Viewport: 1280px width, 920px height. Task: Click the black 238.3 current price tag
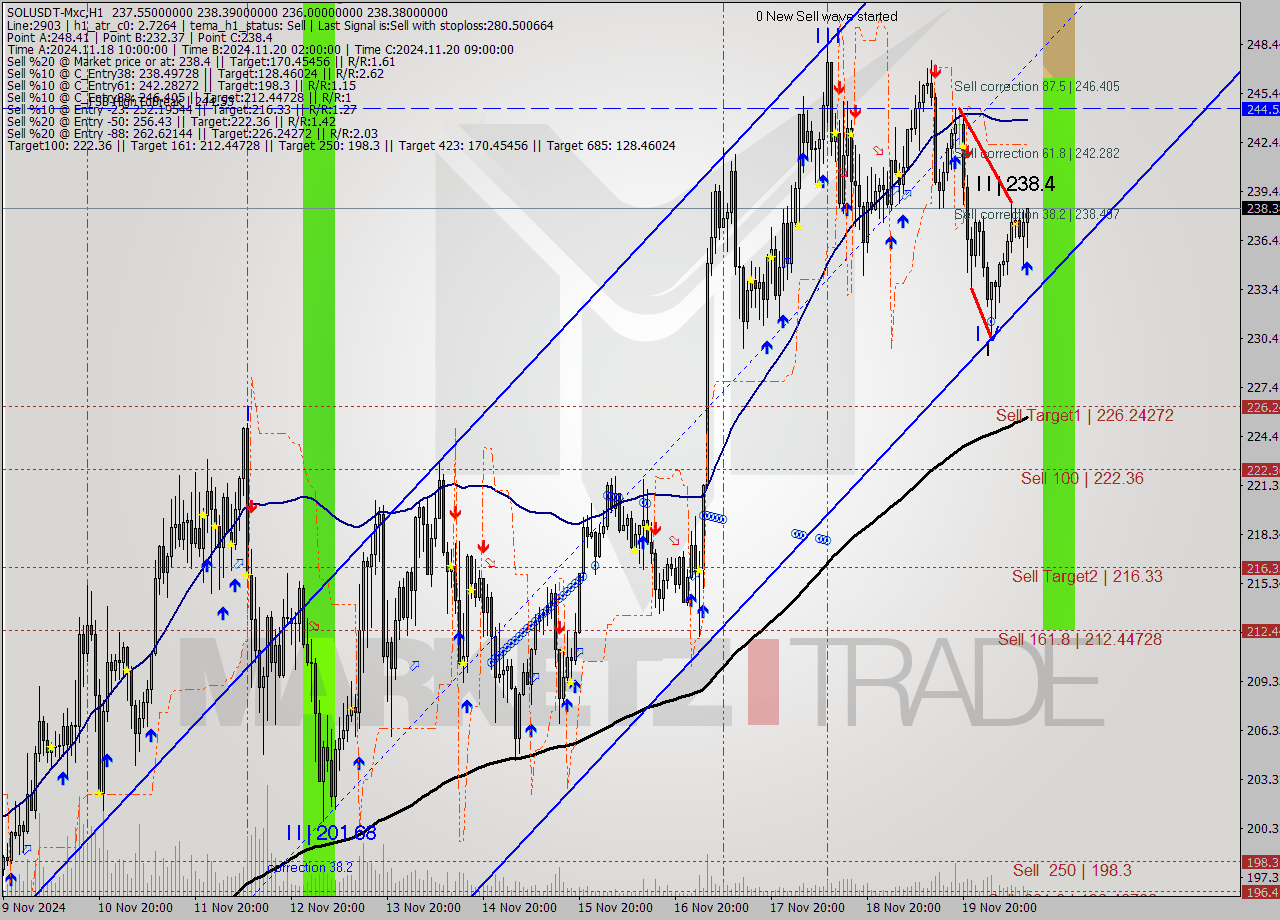pos(1261,208)
